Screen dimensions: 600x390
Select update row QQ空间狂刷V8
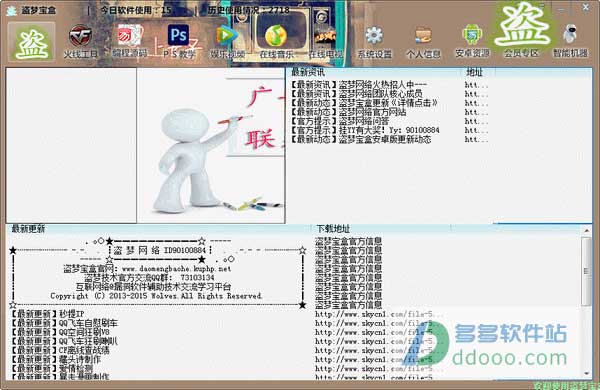60,332
